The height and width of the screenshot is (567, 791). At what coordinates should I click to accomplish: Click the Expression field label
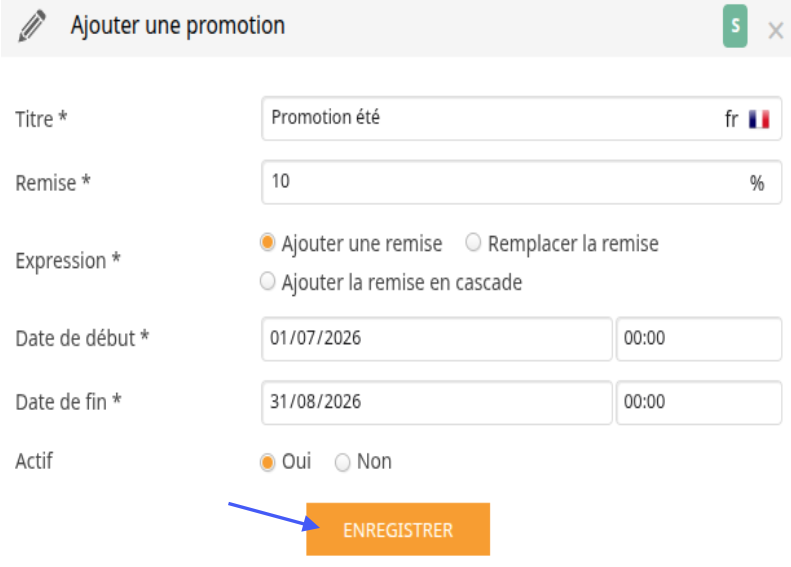68,261
